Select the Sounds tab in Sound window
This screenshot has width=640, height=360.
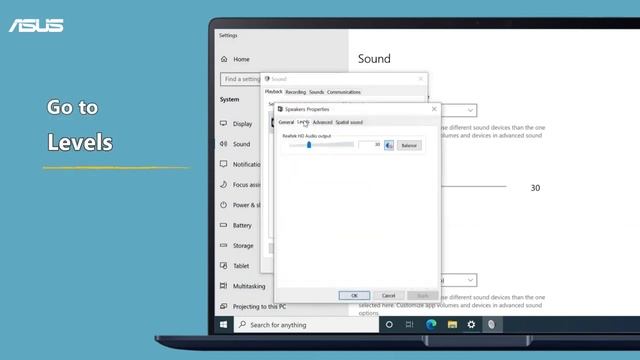coord(316,92)
